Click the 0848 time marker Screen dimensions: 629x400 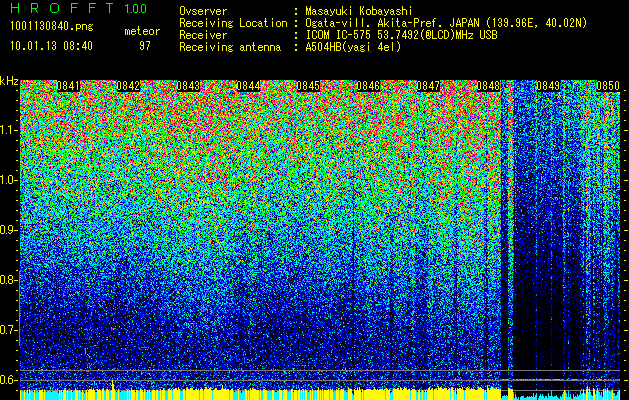coord(488,86)
